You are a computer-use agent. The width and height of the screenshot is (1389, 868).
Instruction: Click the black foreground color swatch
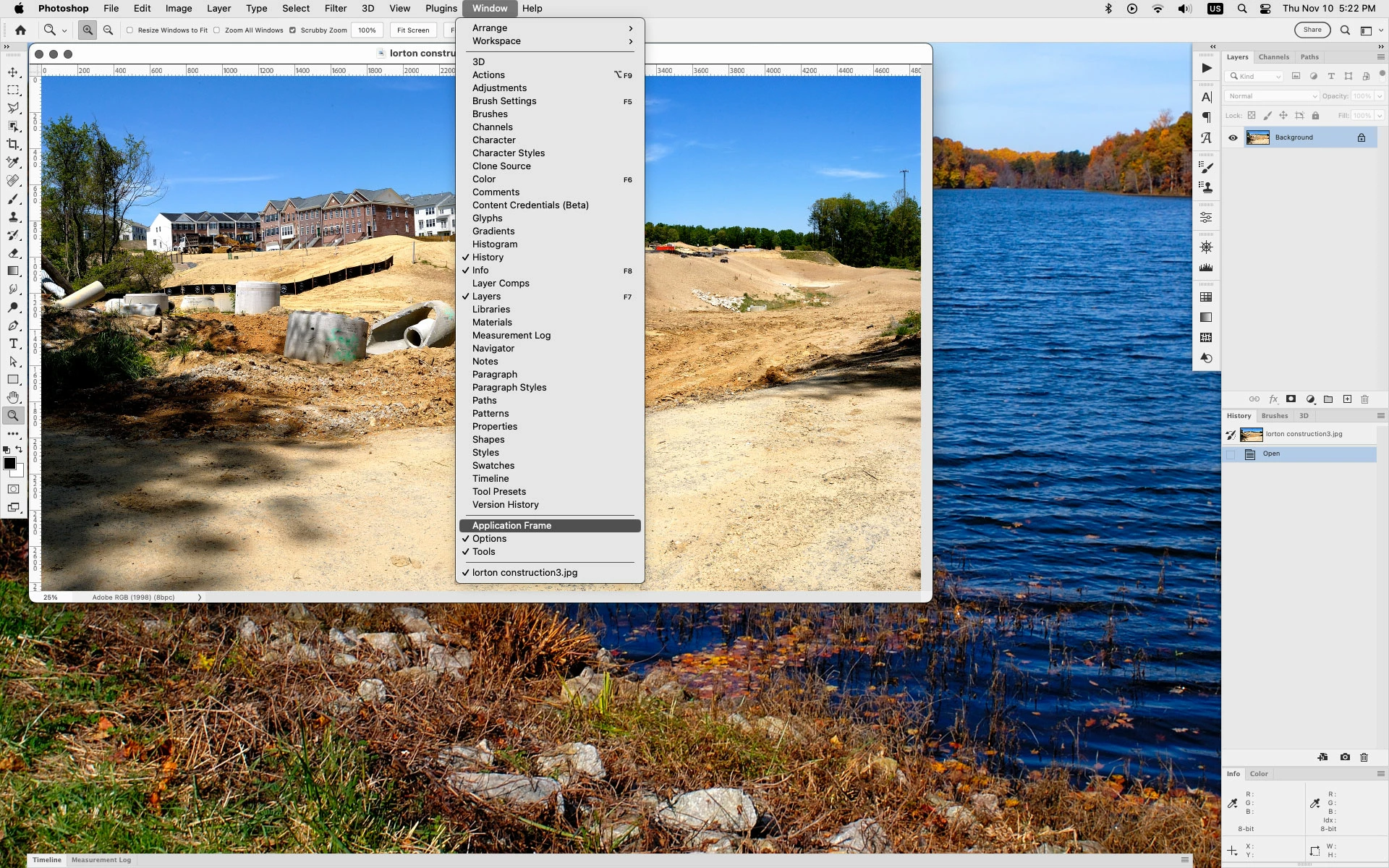tap(9, 464)
